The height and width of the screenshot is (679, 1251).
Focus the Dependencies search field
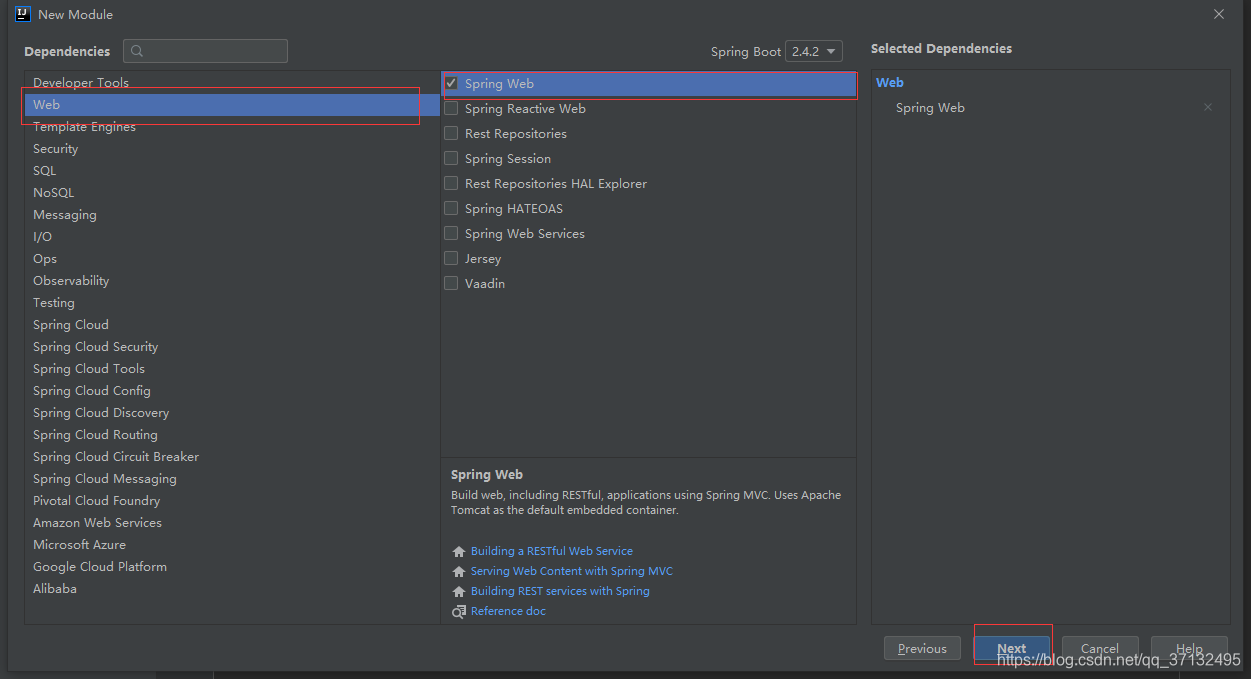(205, 51)
